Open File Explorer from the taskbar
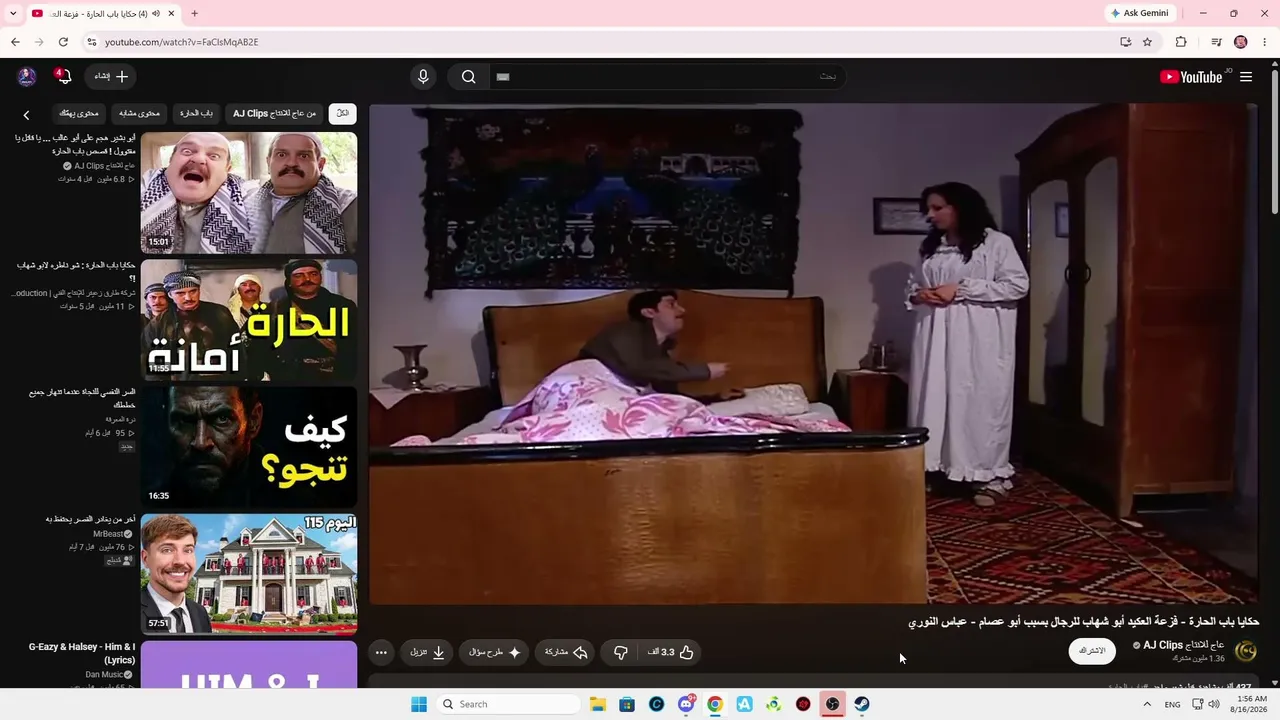This screenshot has width=1280, height=720. tap(597, 704)
